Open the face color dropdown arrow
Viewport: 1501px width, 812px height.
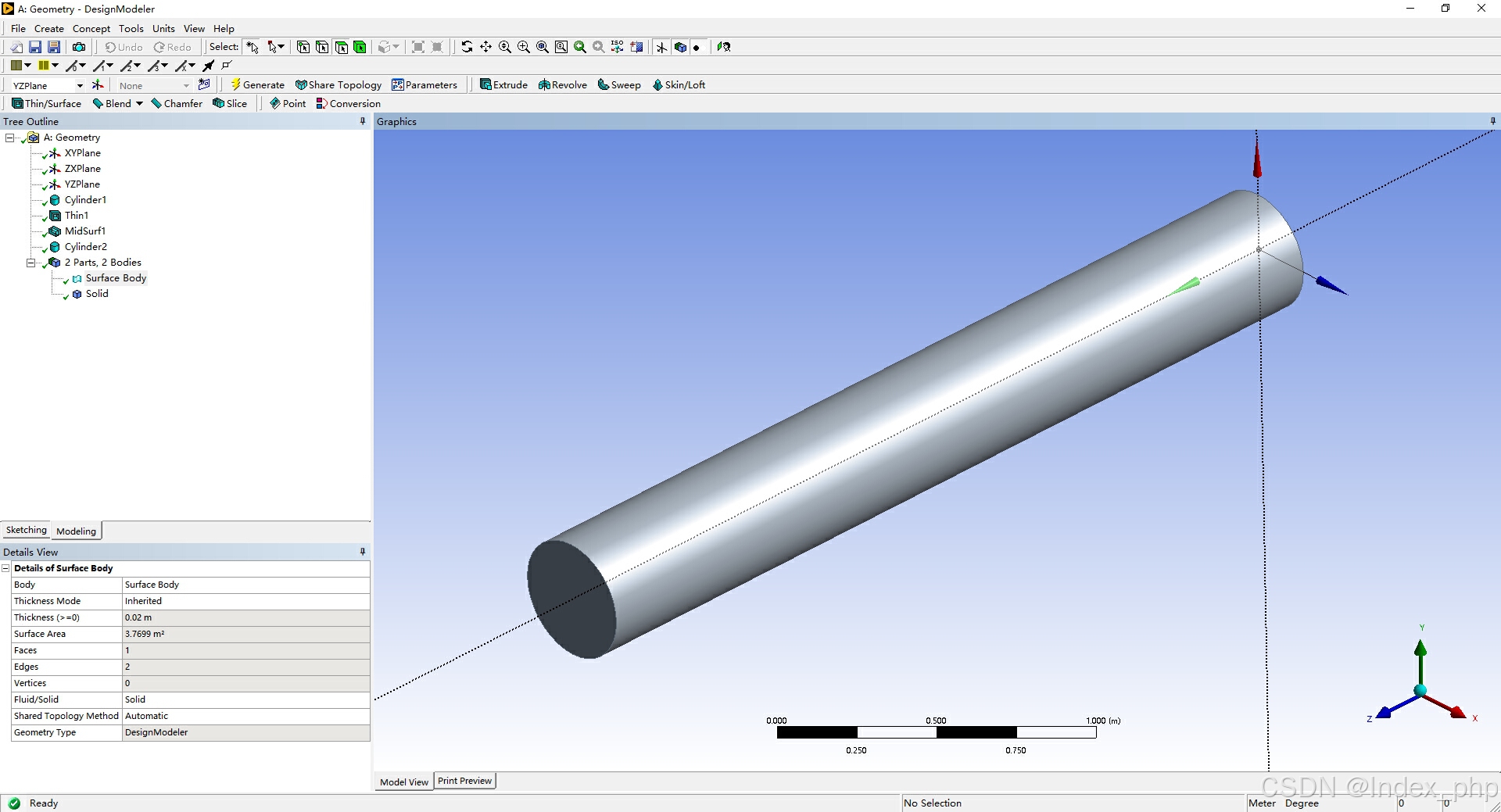click(28, 66)
